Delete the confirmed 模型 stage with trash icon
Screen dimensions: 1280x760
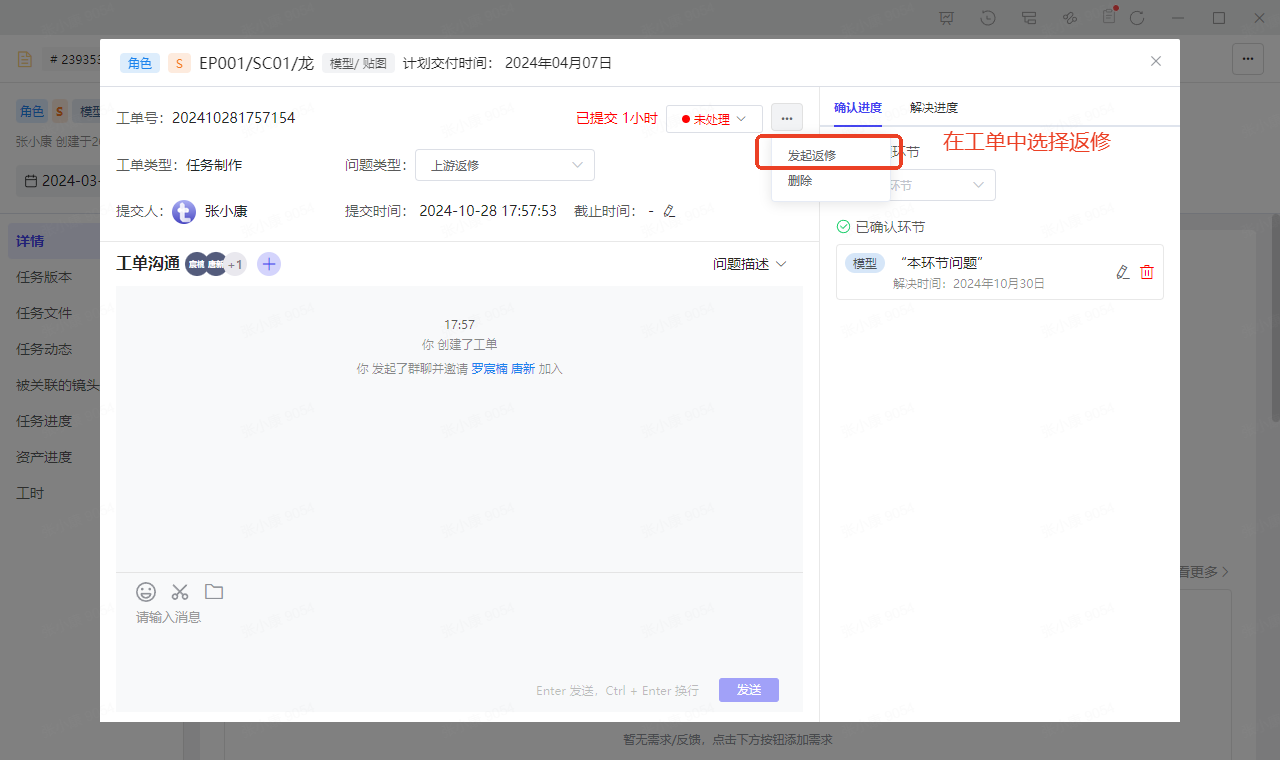pyautogui.click(x=1147, y=272)
